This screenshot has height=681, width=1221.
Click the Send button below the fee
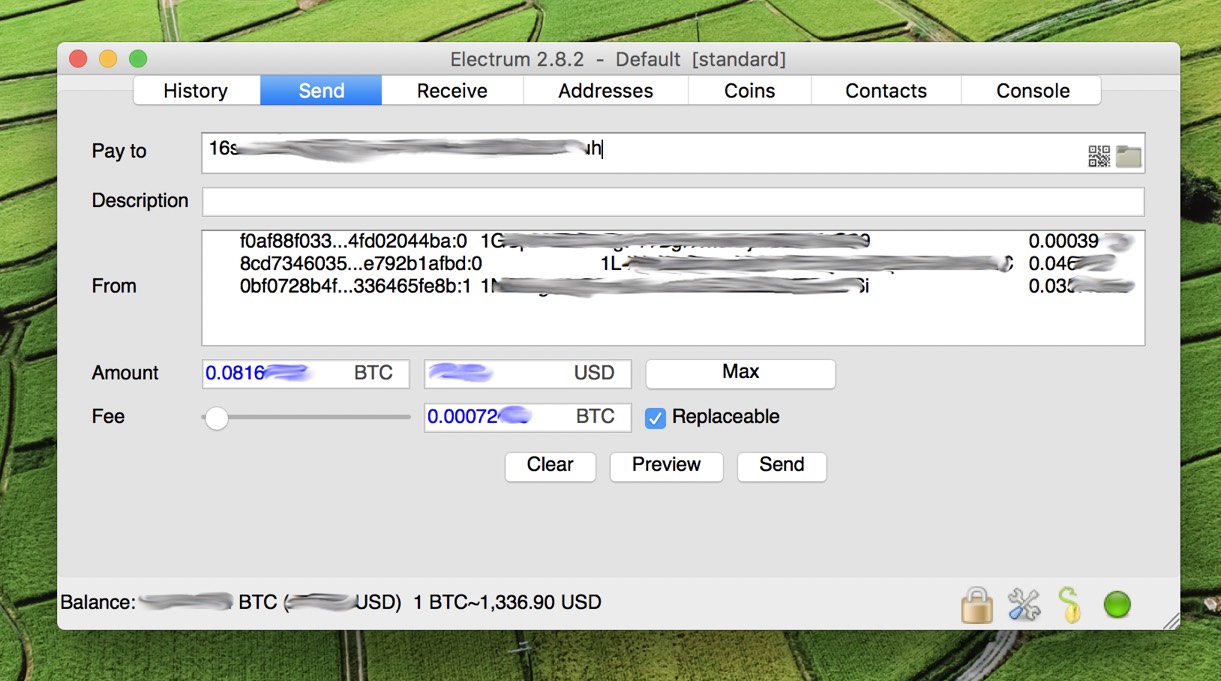click(782, 466)
